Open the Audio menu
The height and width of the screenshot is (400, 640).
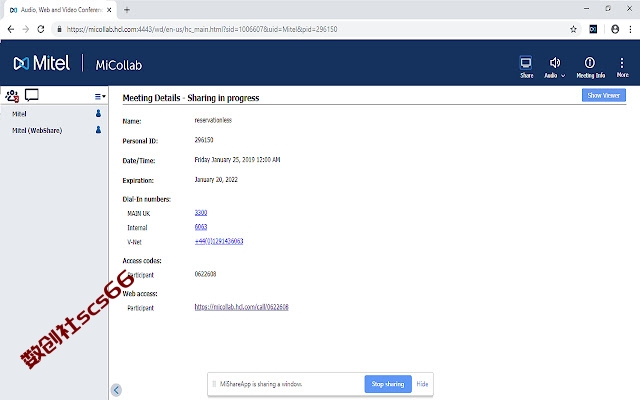555,67
